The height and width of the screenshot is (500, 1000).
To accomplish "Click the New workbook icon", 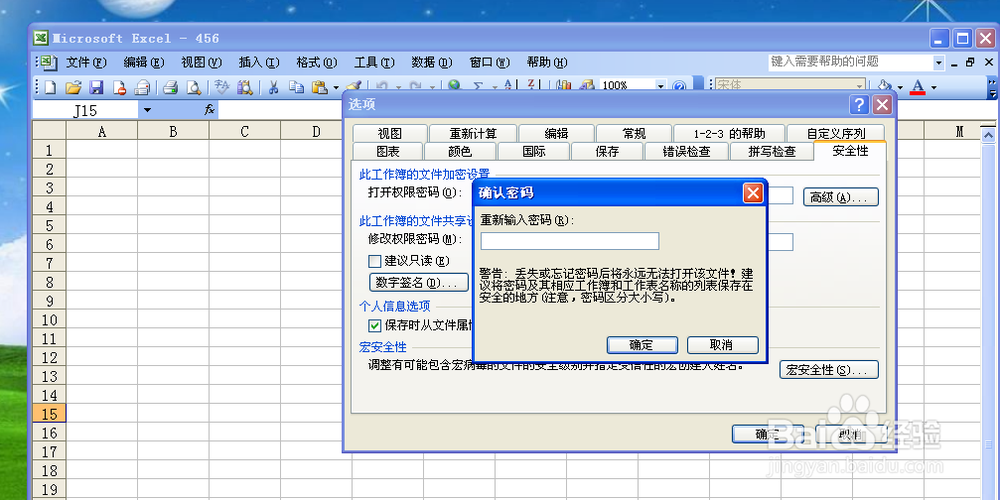I will click(50, 87).
